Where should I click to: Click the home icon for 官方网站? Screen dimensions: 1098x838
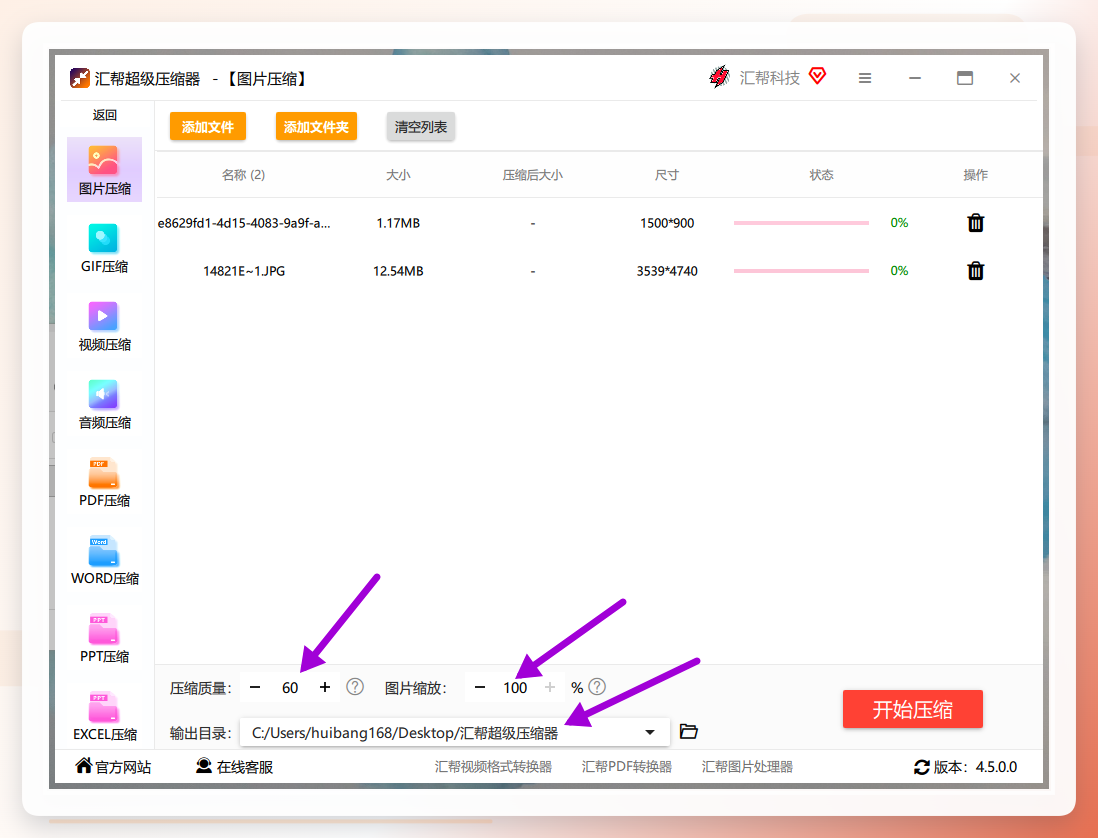click(84, 765)
